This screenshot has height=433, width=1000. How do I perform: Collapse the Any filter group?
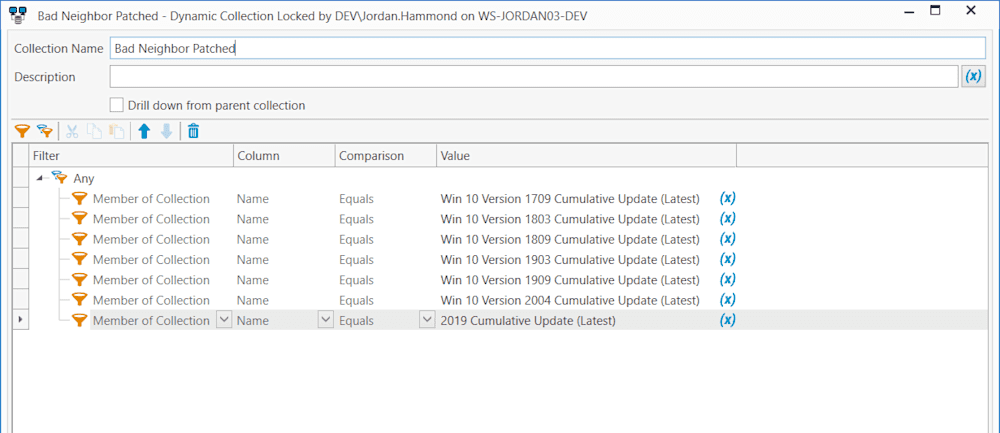pos(43,179)
